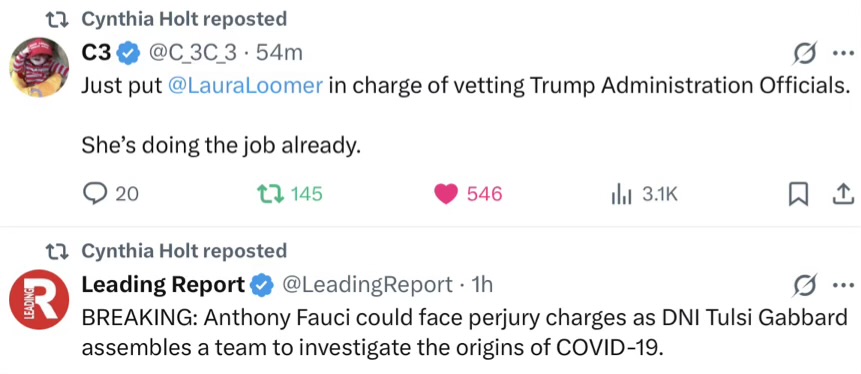Click the top Cynthia Holt reposted label

pyautogui.click(x=184, y=19)
